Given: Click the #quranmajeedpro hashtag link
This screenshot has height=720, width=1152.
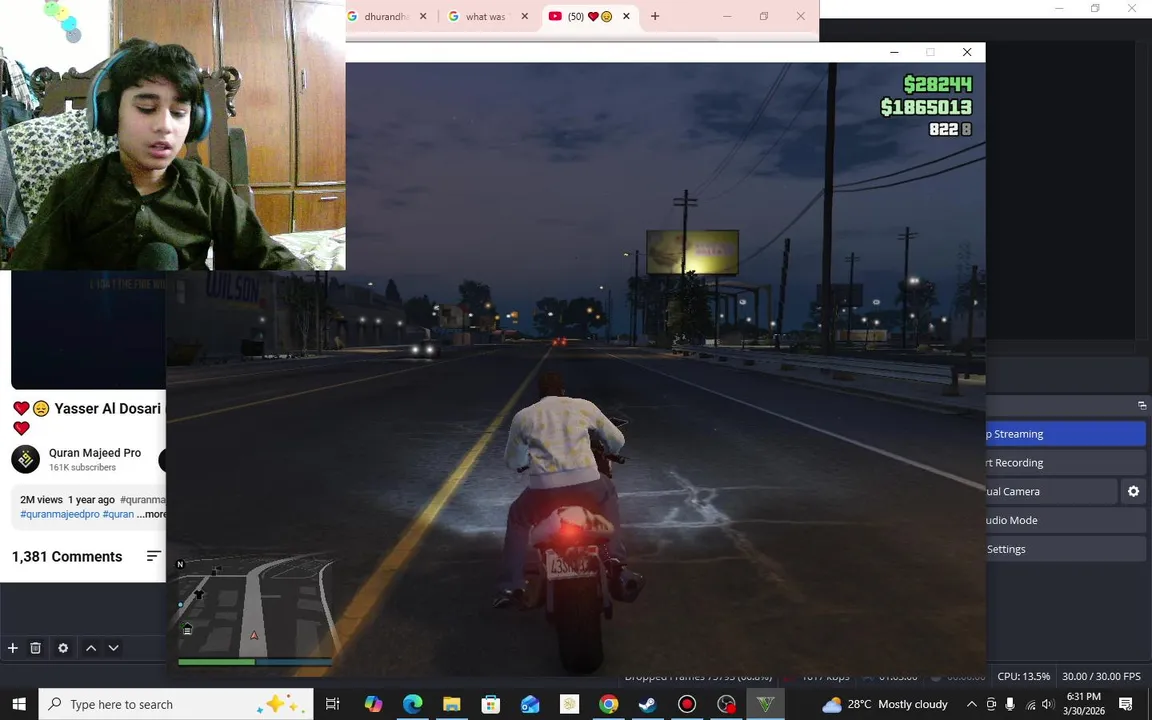Looking at the screenshot, I should coord(60,514).
